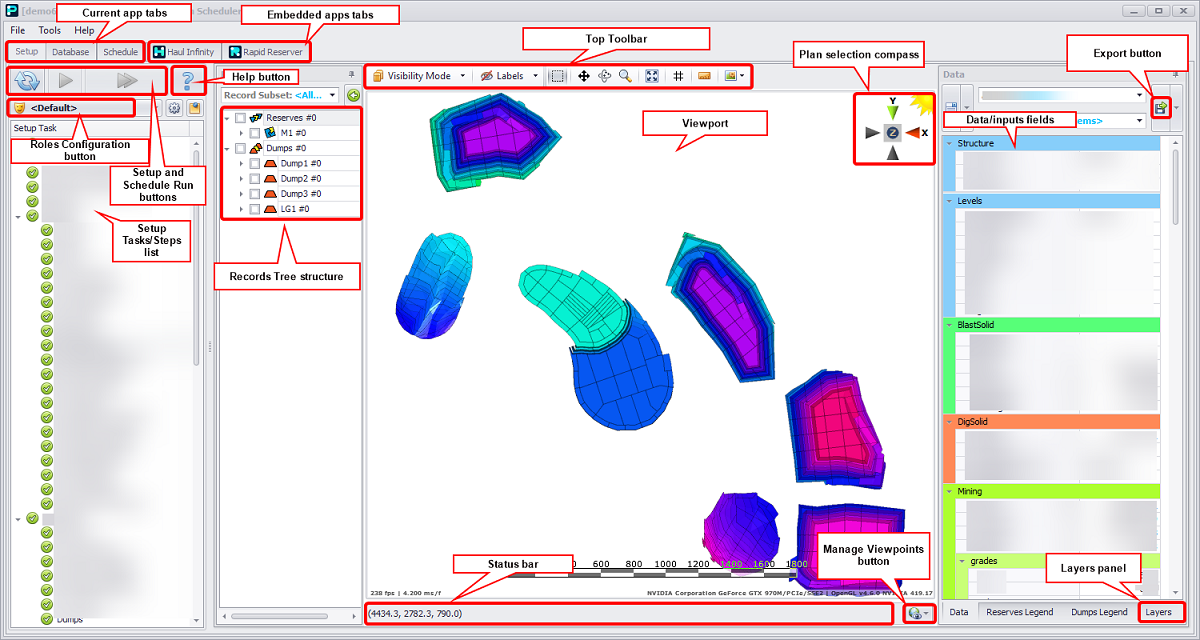Collapse the Dumps #0 tree node

tap(227, 148)
